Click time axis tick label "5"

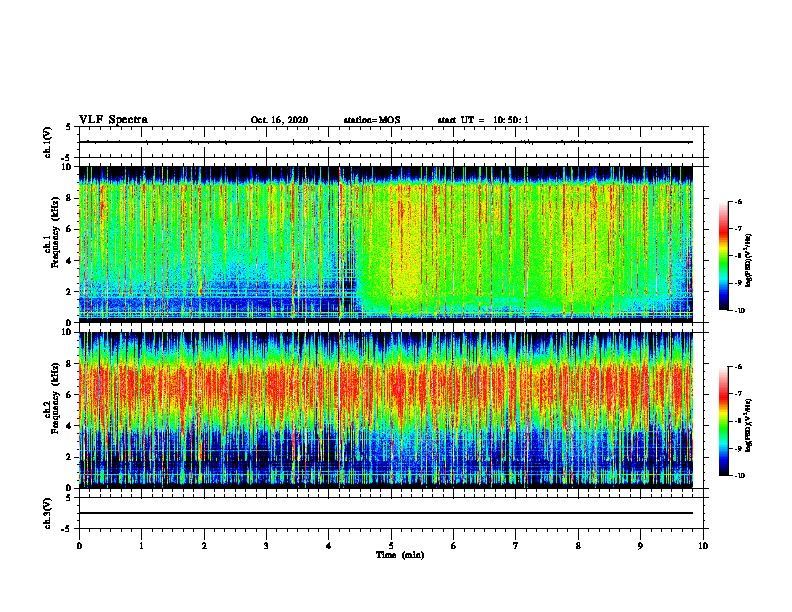pyautogui.click(x=391, y=546)
